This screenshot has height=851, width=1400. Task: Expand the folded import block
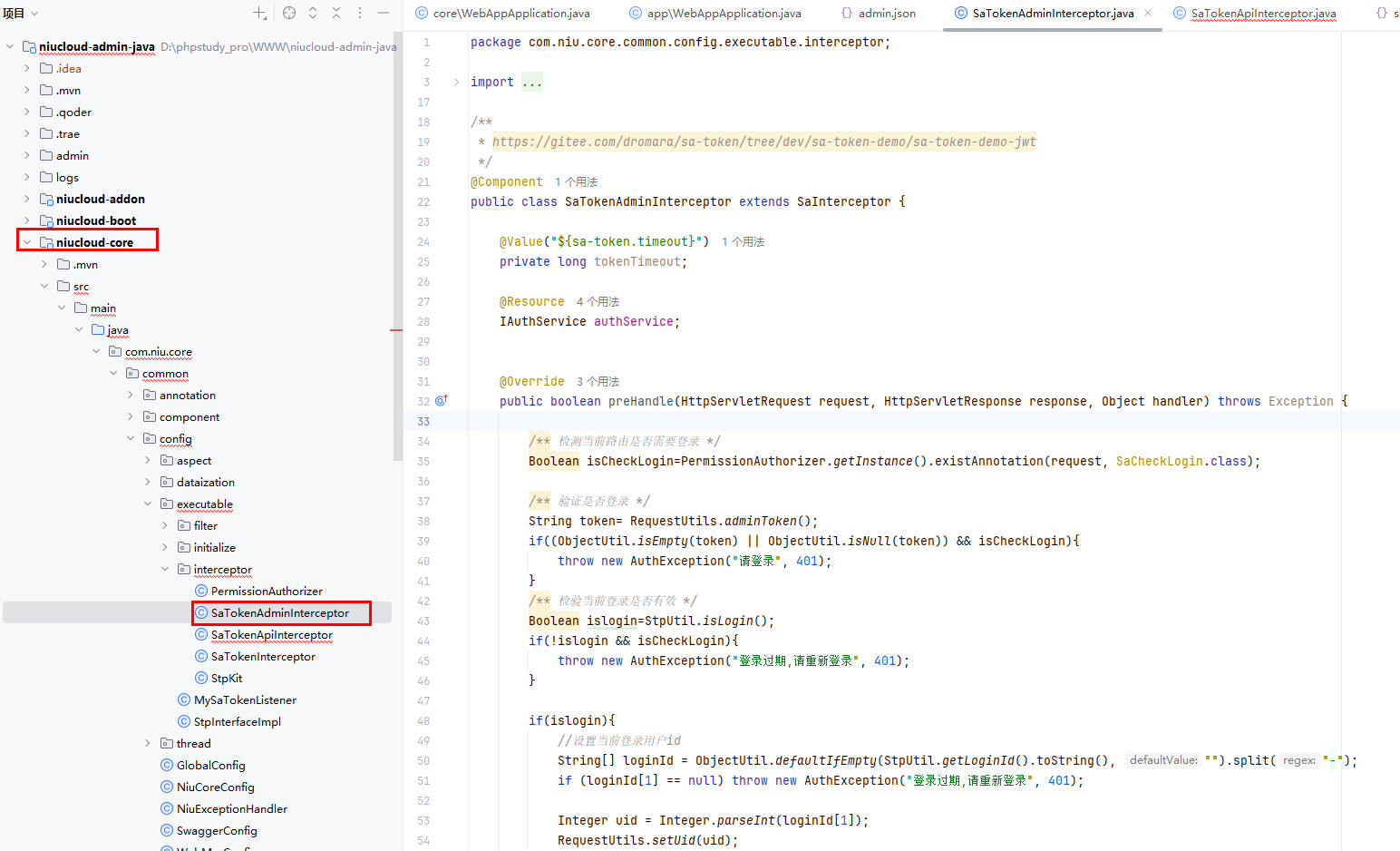click(456, 82)
